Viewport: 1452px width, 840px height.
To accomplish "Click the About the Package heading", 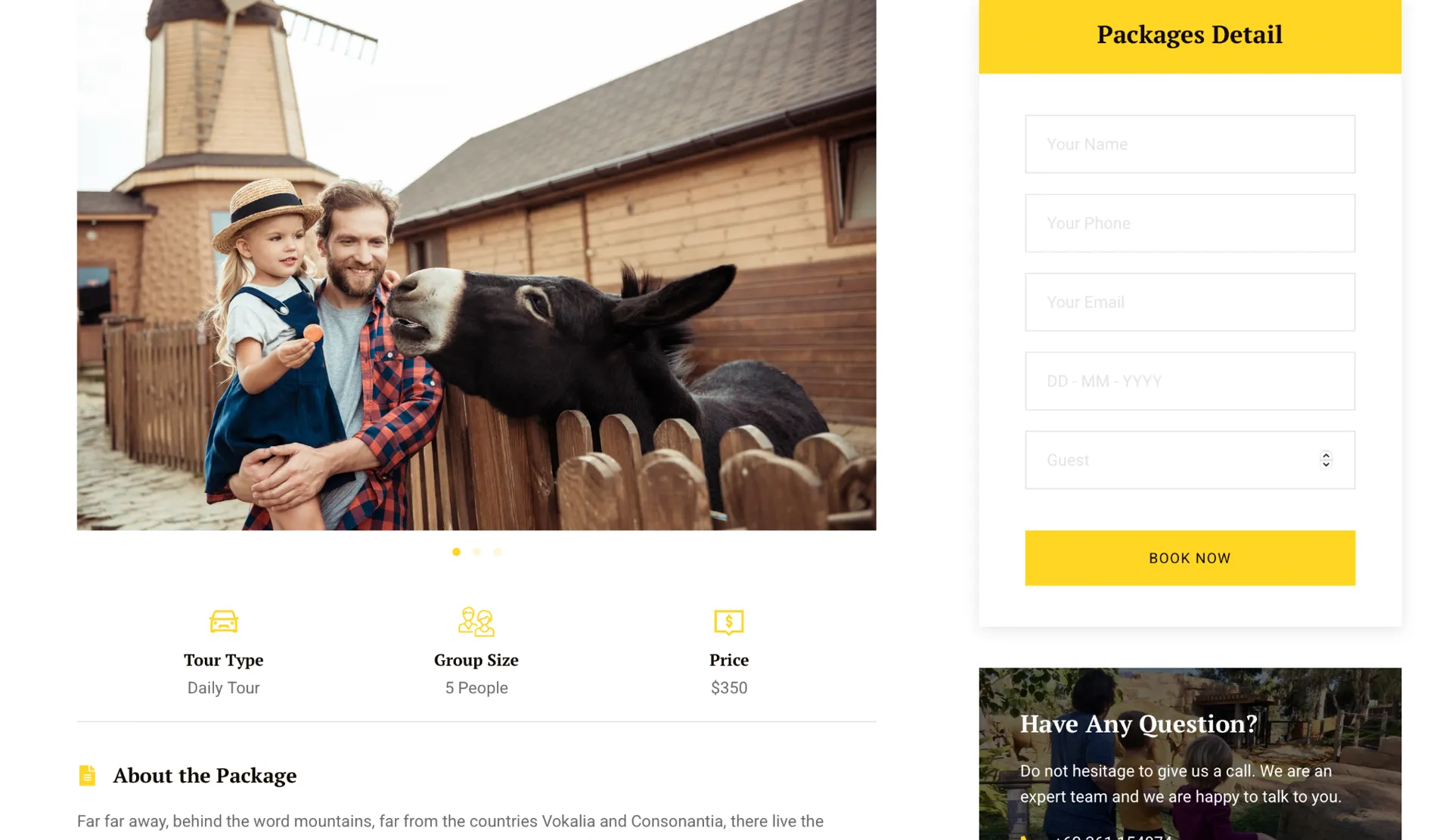I will coord(204,775).
